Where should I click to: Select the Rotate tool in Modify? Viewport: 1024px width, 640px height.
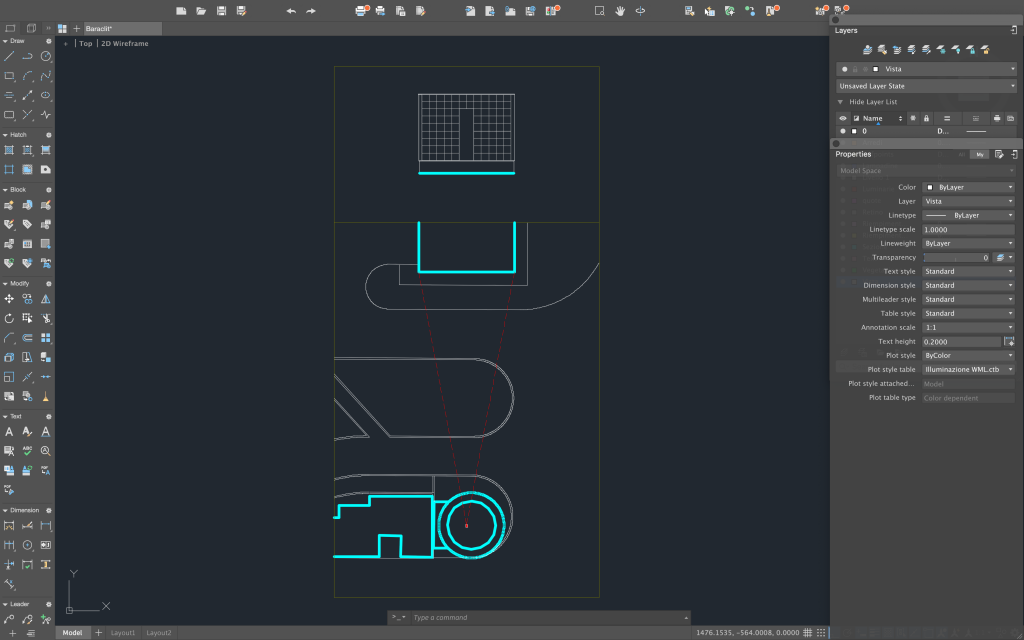9,319
